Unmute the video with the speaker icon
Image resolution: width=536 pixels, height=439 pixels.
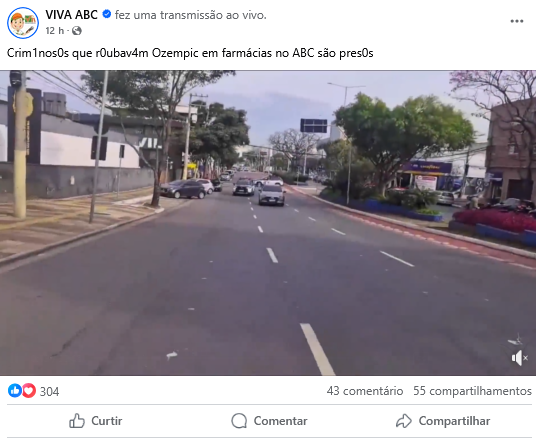tap(519, 358)
